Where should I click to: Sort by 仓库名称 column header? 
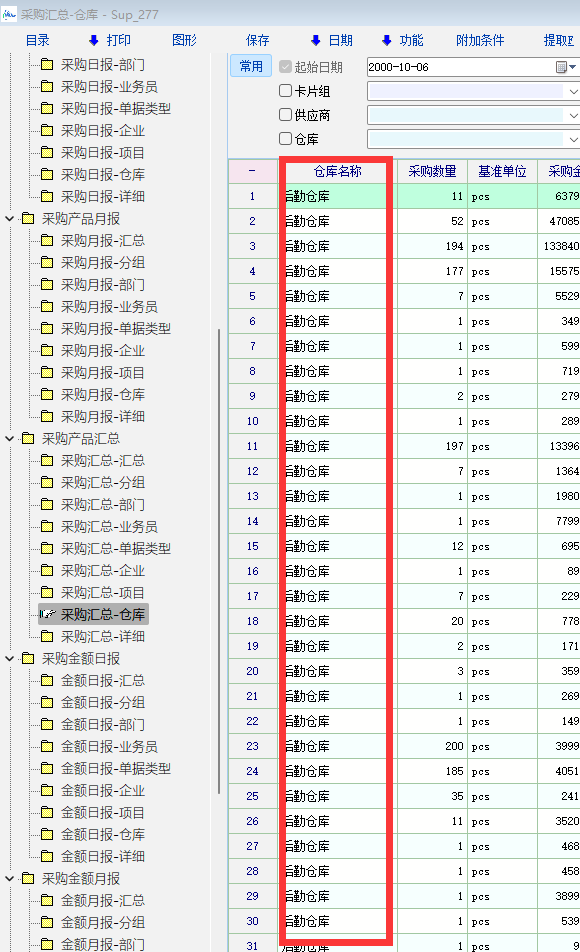[x=337, y=171]
